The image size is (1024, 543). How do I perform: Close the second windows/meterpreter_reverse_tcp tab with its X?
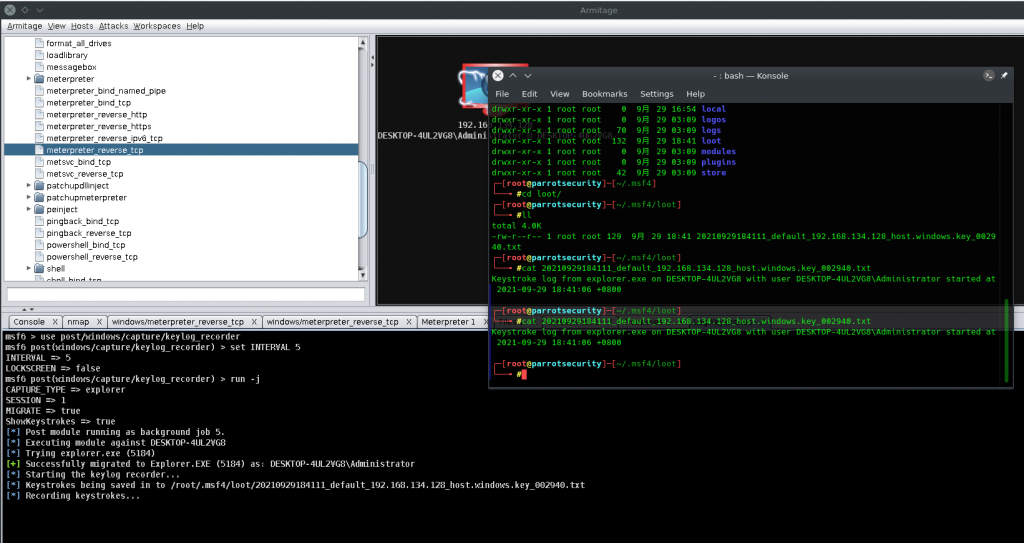(409, 322)
